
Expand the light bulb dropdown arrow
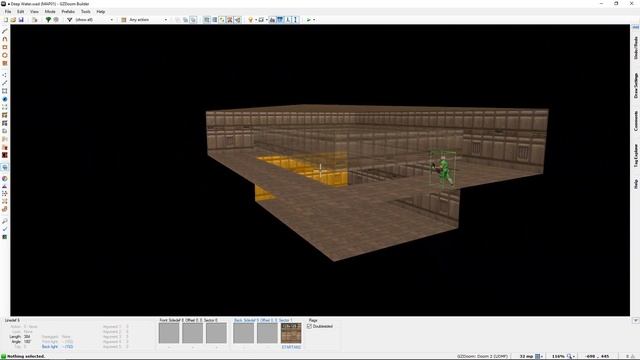[256, 20]
